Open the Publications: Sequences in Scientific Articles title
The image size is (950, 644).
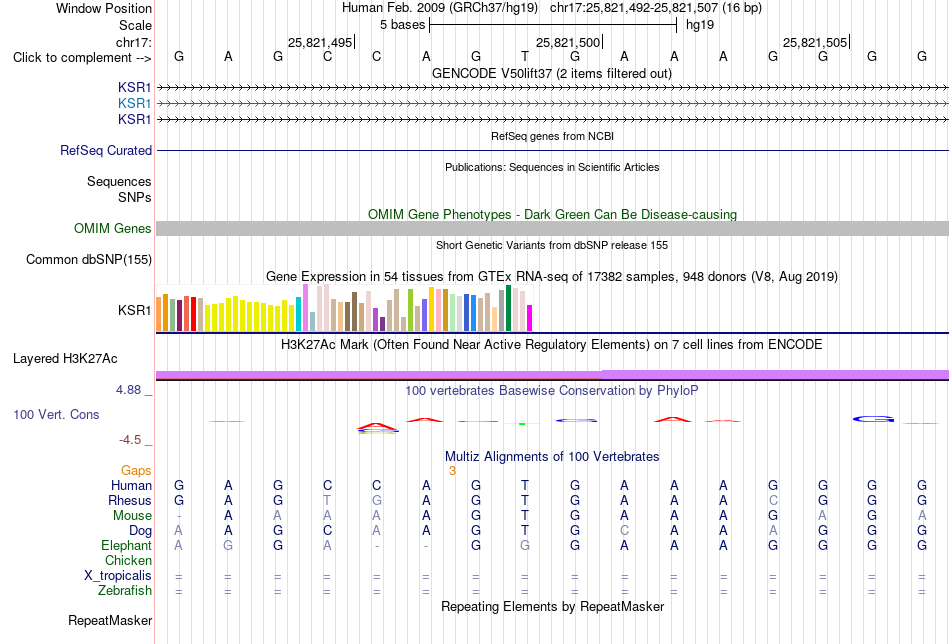[552, 167]
